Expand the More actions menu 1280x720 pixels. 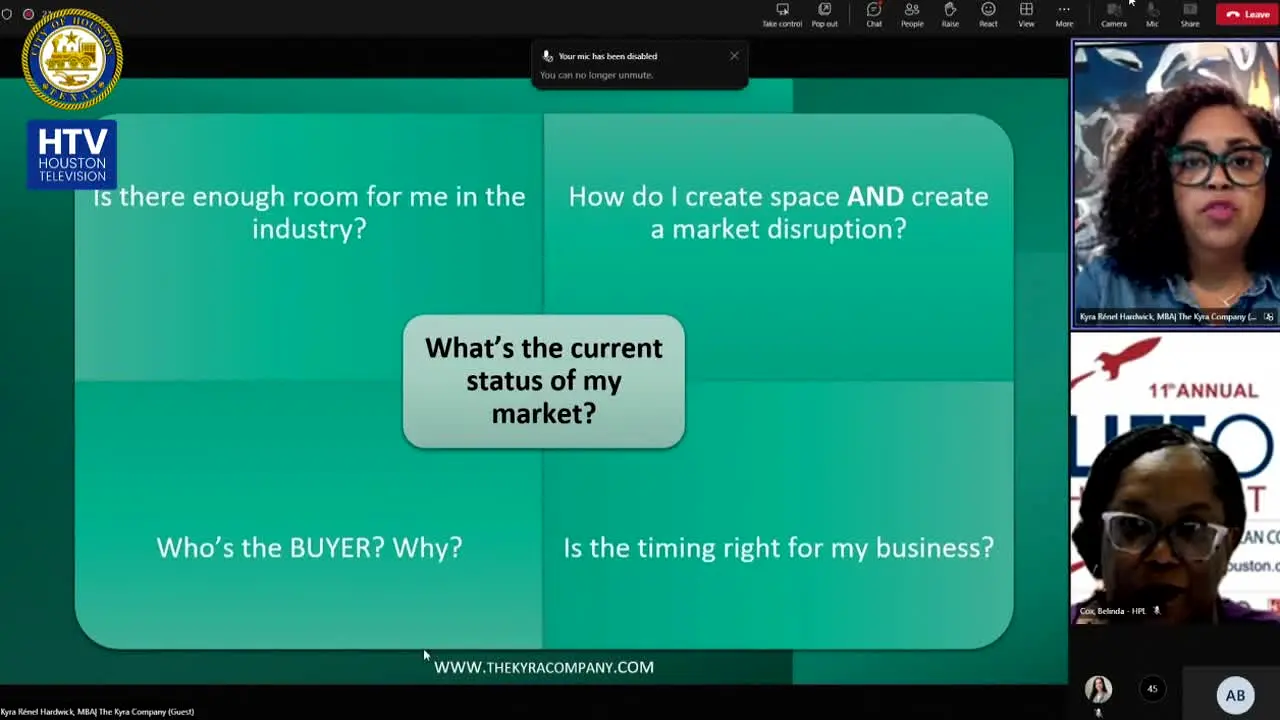point(1064,15)
